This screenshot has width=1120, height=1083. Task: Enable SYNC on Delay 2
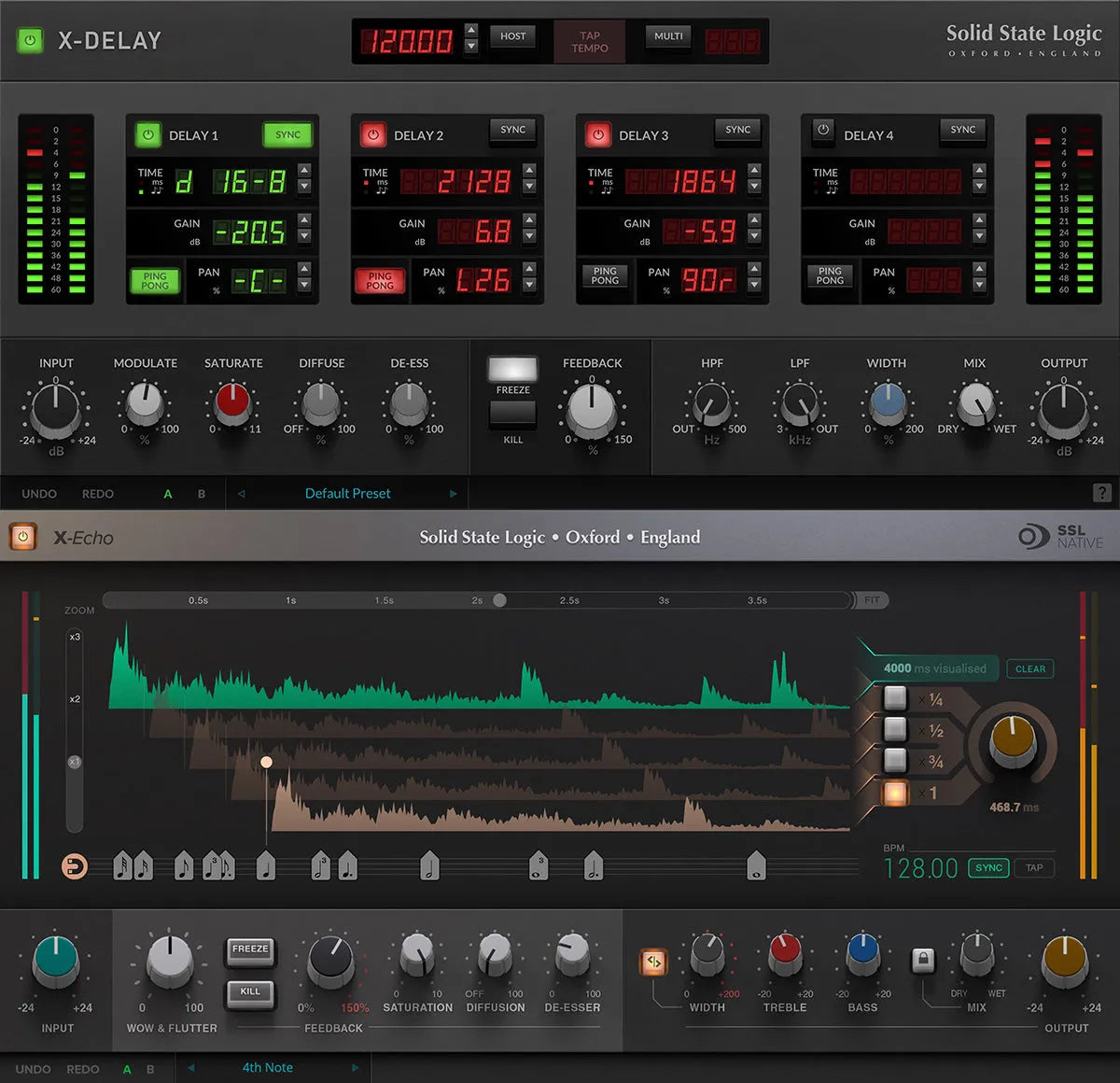coord(512,130)
